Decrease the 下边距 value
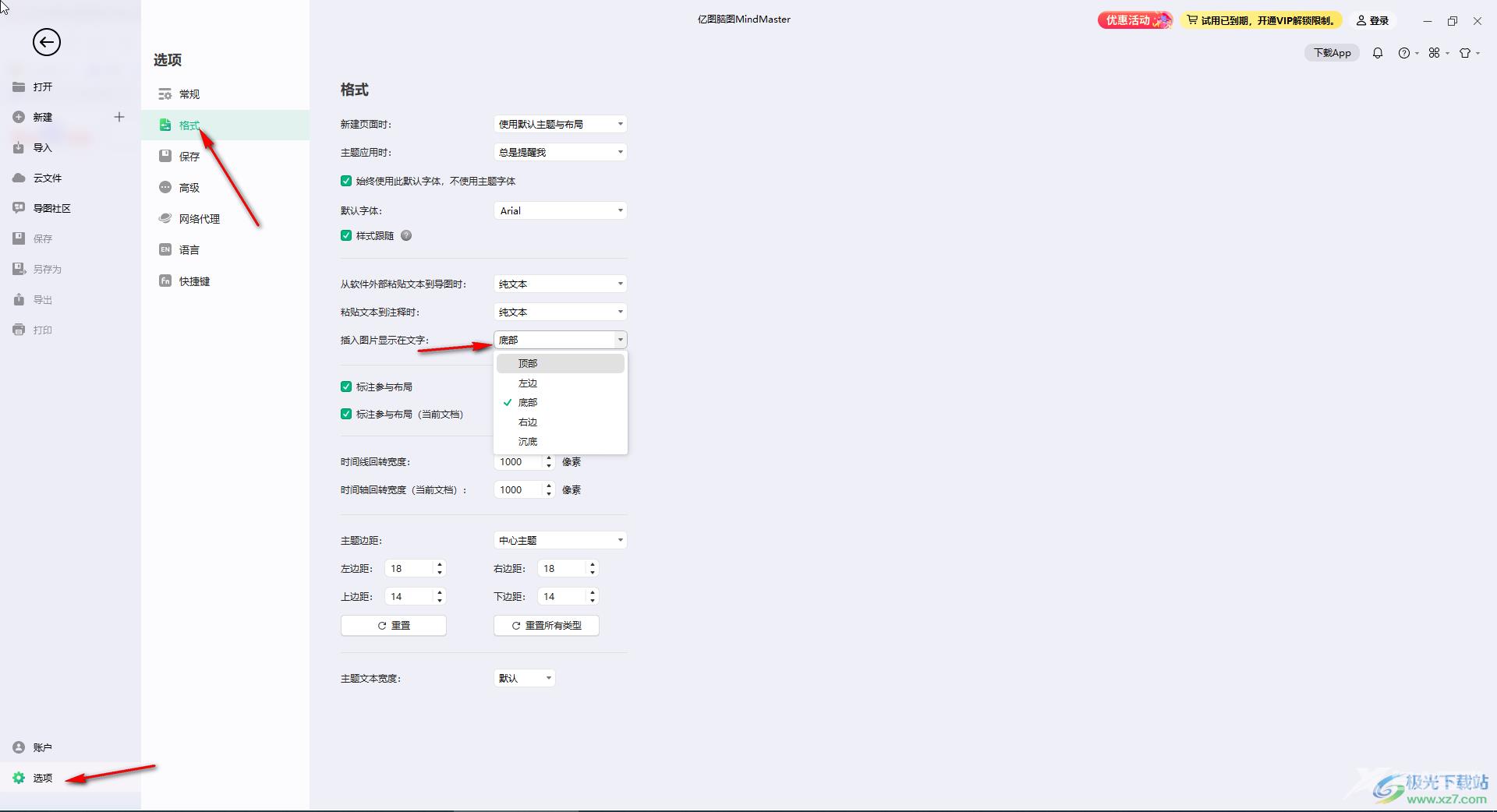 593,601
